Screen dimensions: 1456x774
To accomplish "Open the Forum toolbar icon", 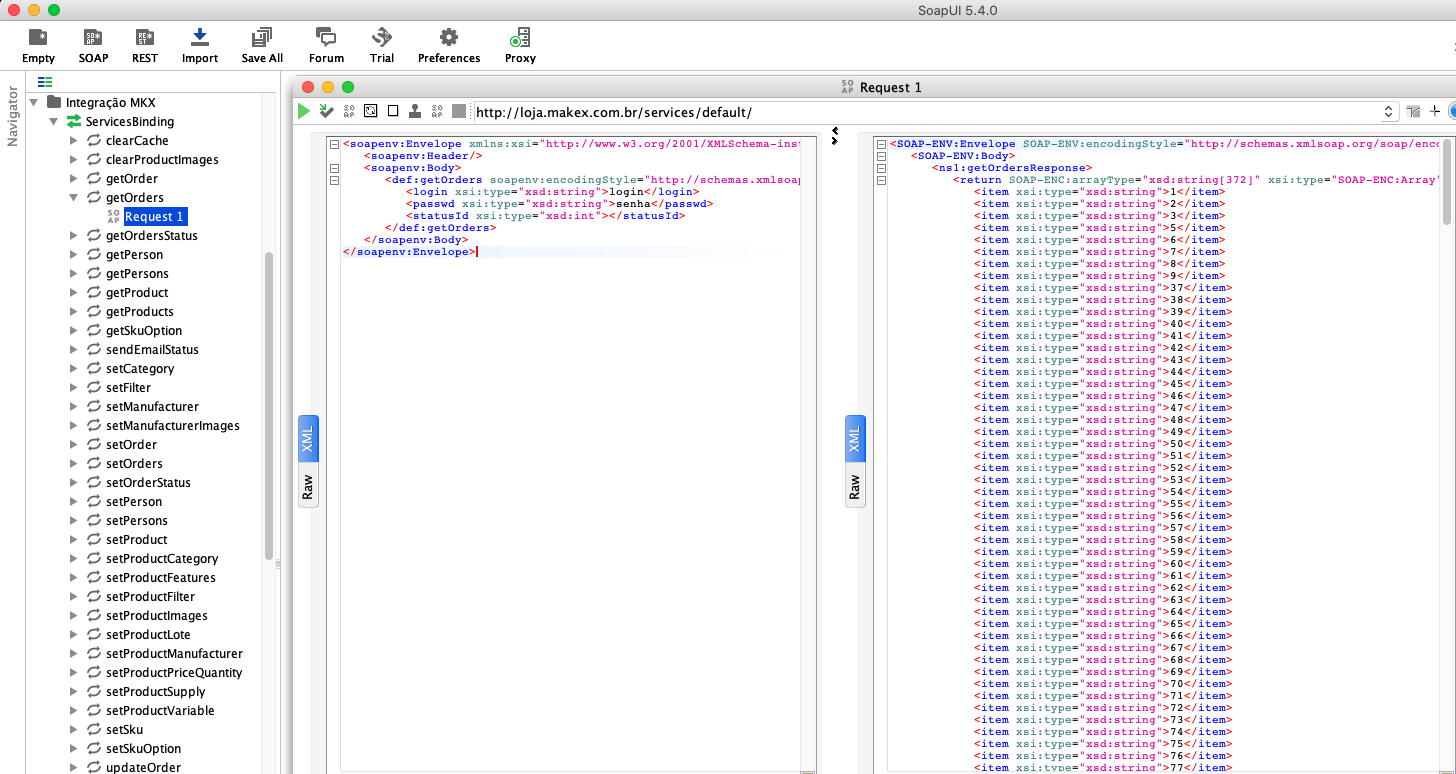I will click(326, 38).
